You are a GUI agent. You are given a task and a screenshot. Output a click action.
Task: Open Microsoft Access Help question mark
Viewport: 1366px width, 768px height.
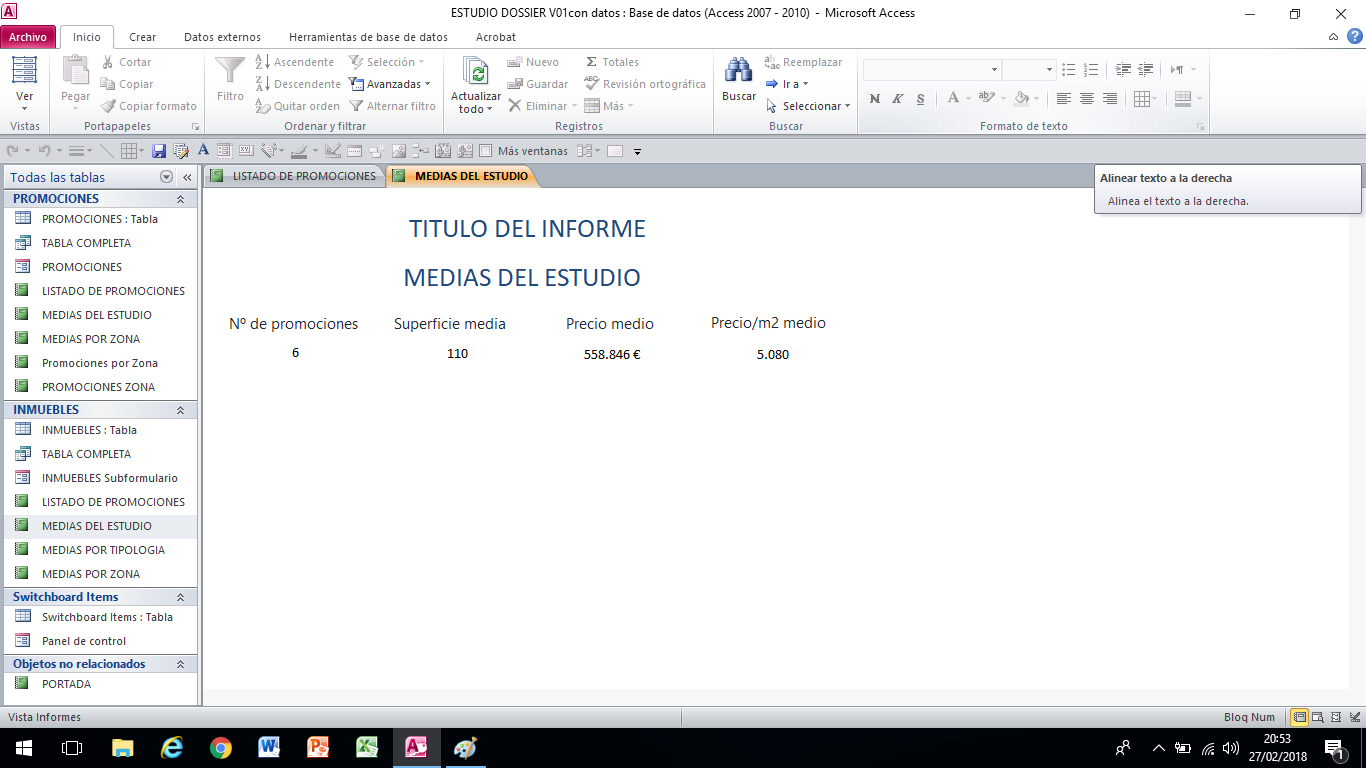coord(1355,36)
